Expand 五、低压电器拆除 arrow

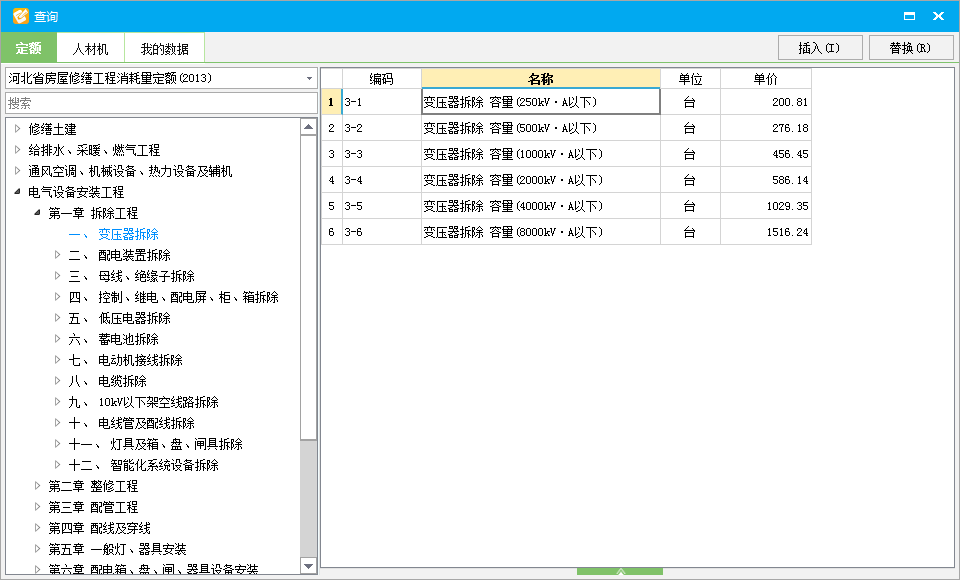pyautogui.click(x=58, y=317)
